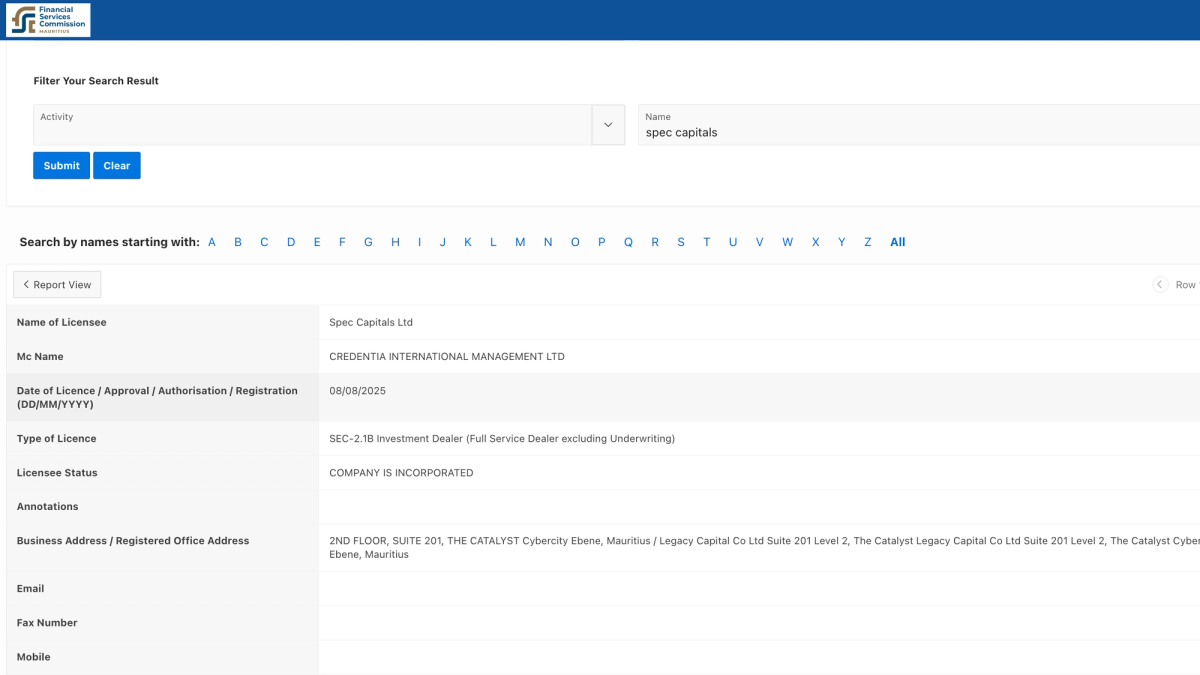The width and height of the screenshot is (1200, 675).
Task: Click the Mc Name label
Action: pyautogui.click(x=40, y=356)
